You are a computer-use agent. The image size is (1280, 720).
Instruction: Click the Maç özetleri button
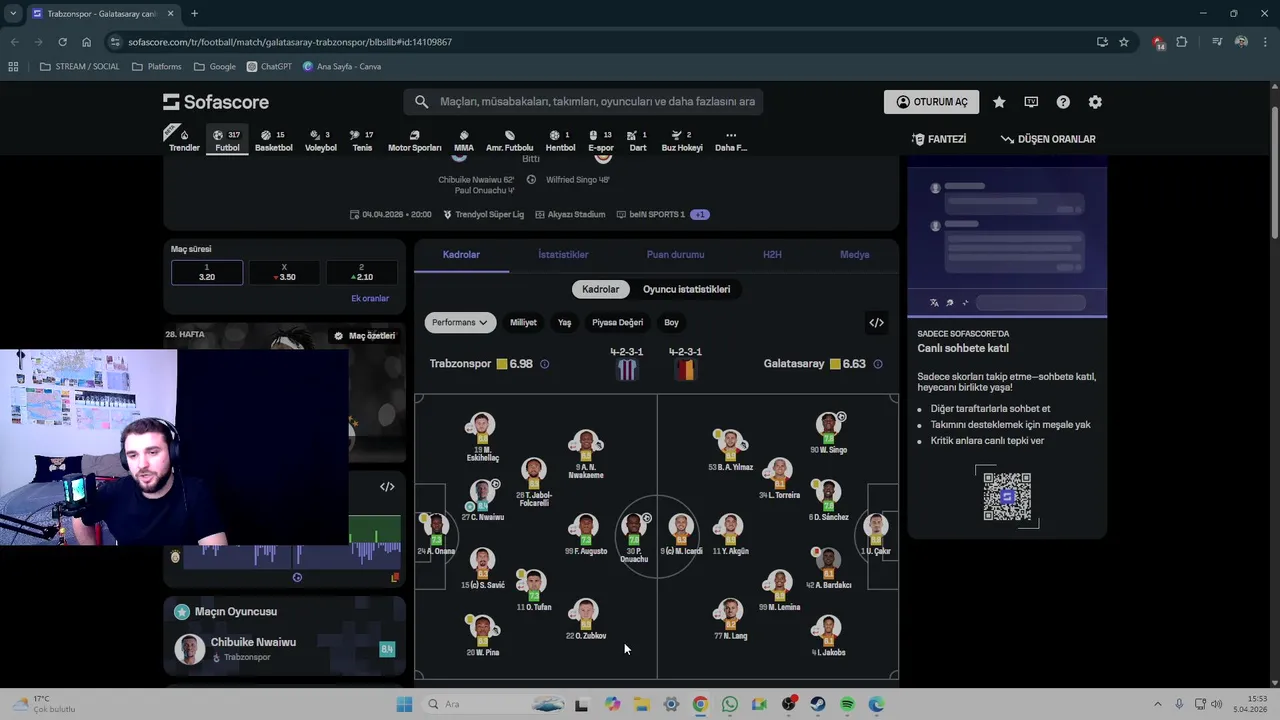coord(364,336)
